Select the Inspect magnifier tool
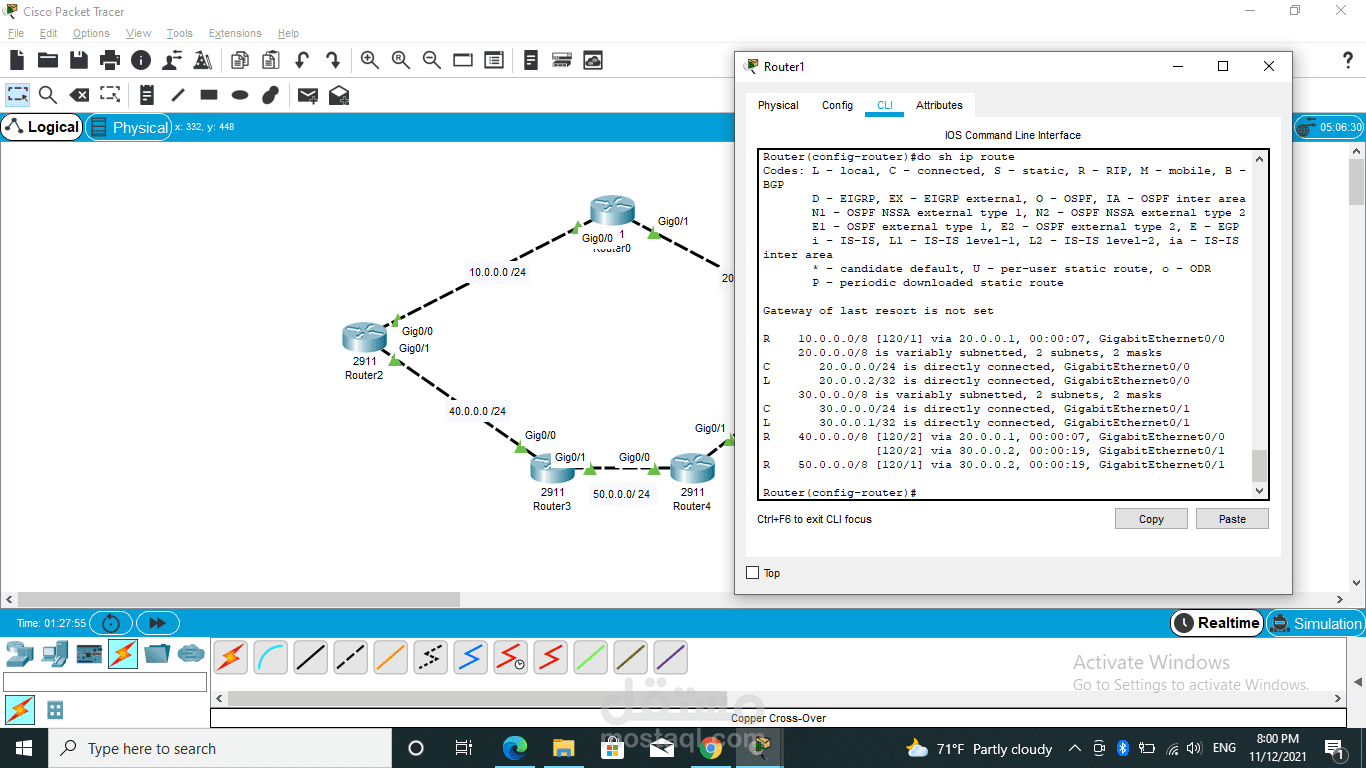1366x768 pixels. [x=48, y=95]
